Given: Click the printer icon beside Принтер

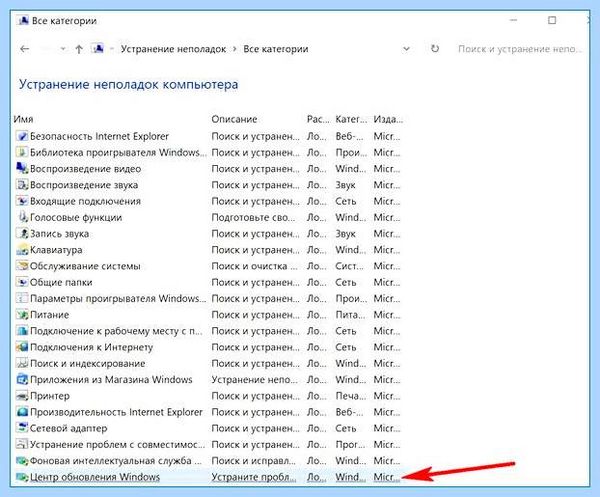Looking at the screenshot, I should click(x=22, y=396).
